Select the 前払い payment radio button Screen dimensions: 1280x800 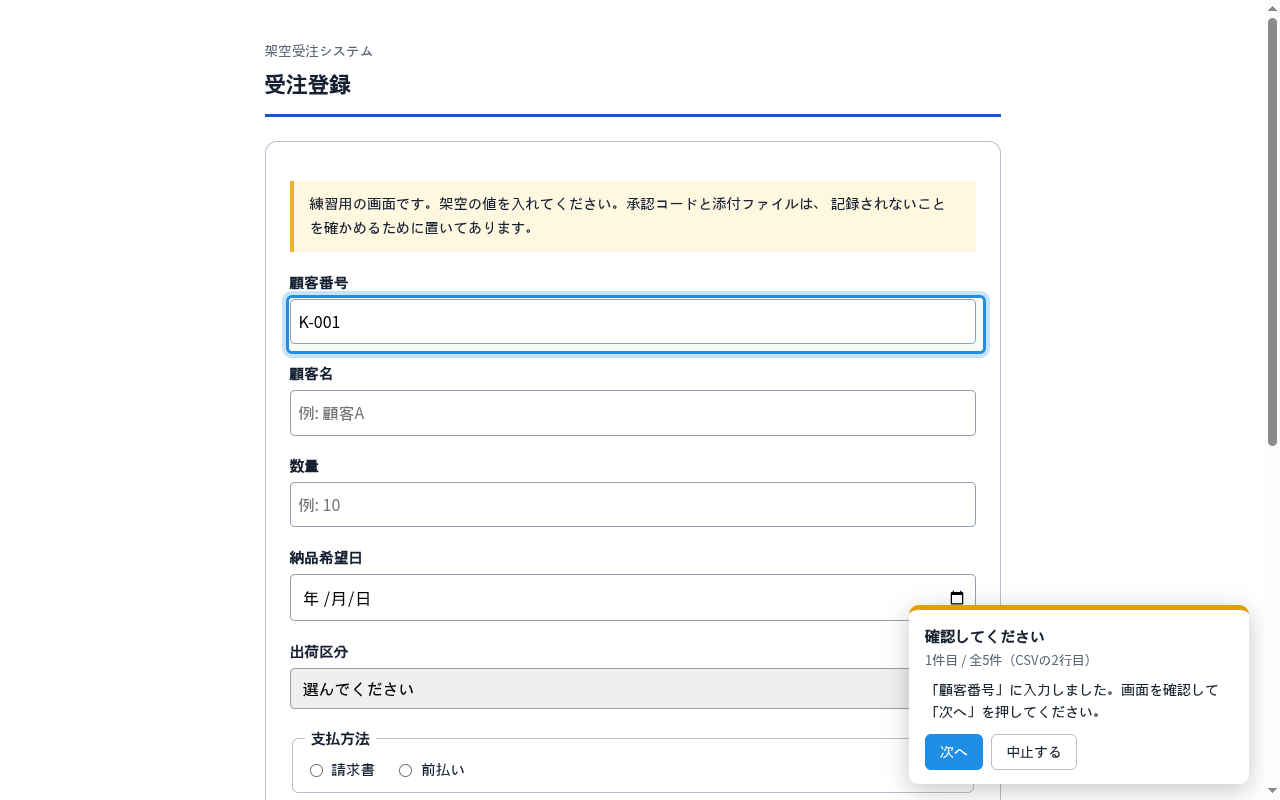(x=405, y=770)
